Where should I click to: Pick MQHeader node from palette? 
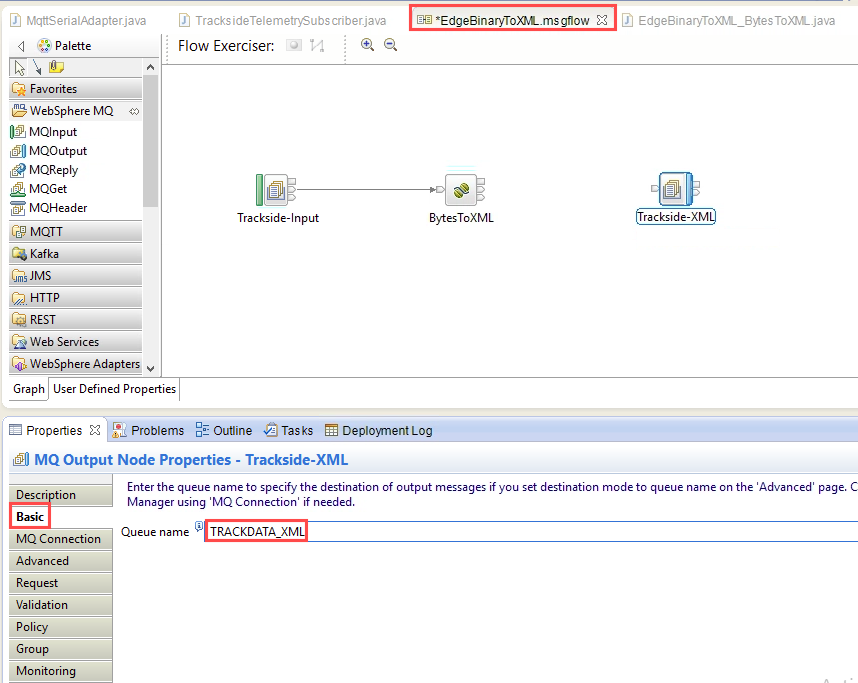click(x=49, y=208)
